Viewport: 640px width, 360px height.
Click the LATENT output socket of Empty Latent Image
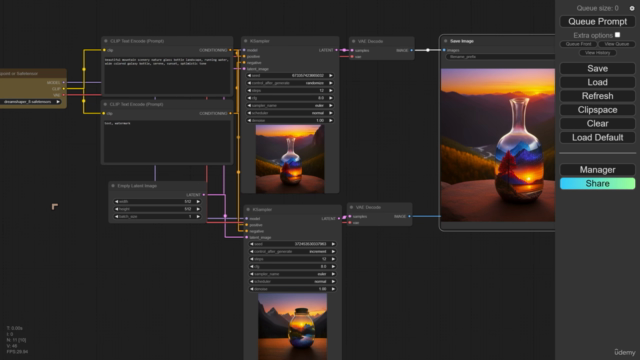coord(204,195)
